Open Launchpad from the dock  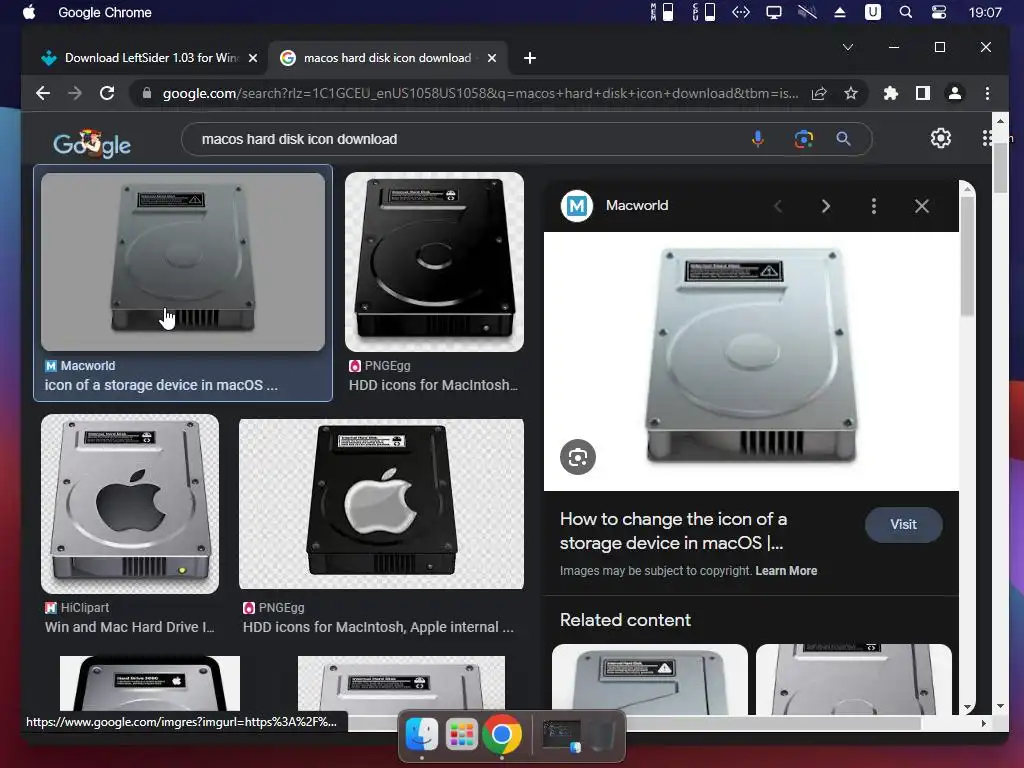coord(462,735)
